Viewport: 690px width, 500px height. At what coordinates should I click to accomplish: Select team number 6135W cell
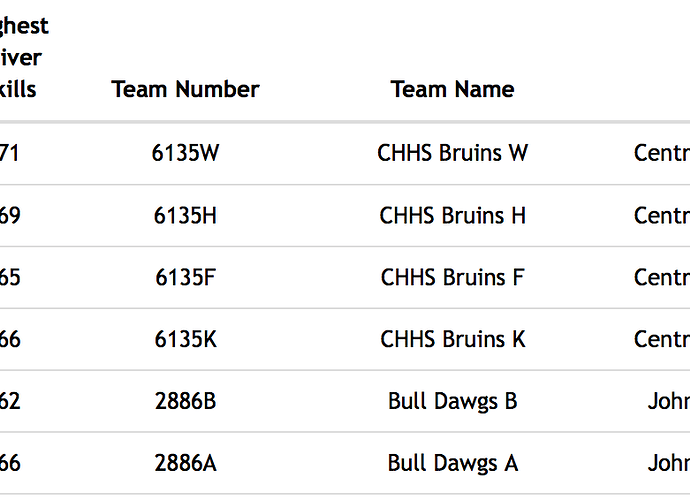185,153
